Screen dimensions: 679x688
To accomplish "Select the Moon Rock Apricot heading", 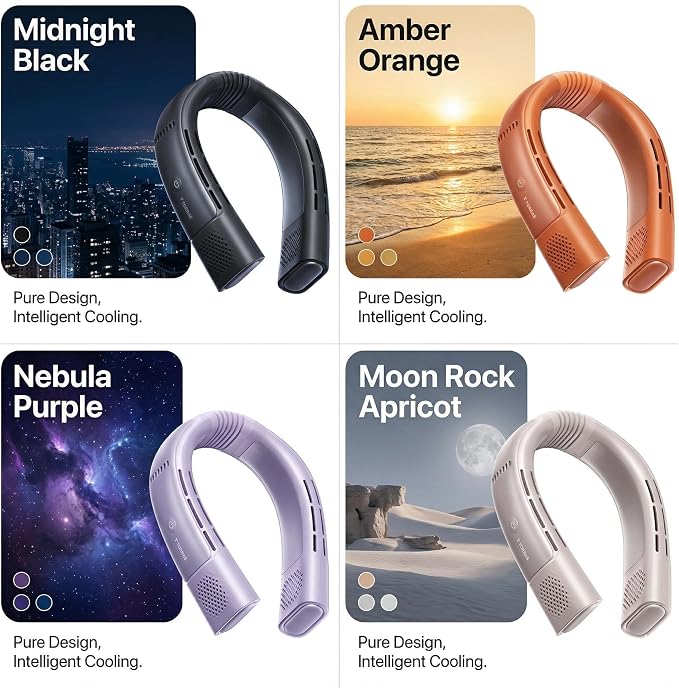I will click(436, 392).
